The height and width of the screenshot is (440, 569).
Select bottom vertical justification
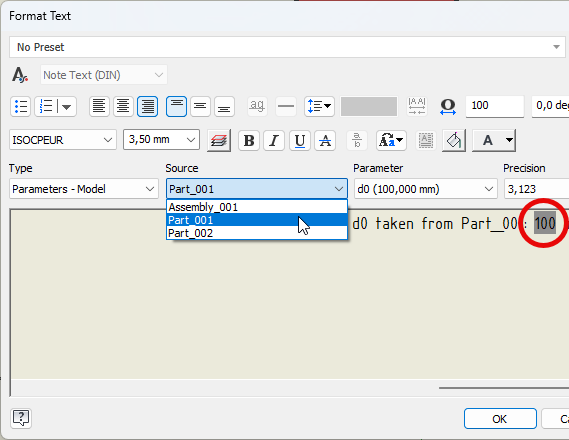tap(224, 107)
